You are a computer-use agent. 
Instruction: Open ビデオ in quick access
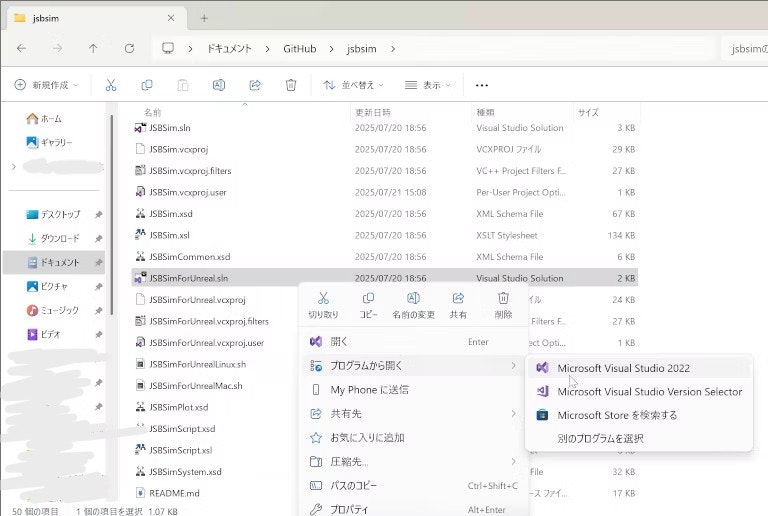coord(44,334)
